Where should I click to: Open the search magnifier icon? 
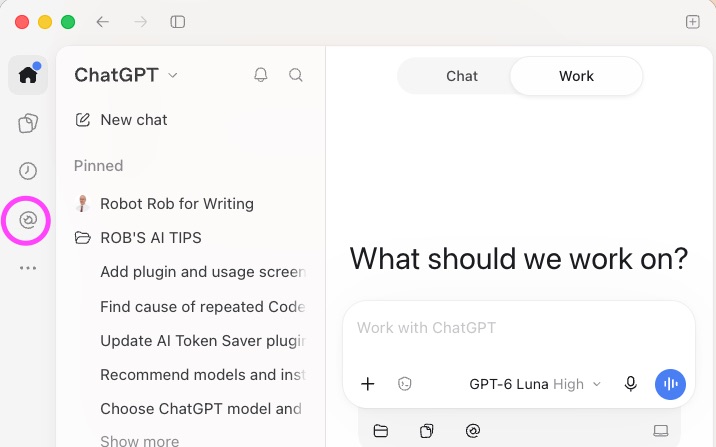click(296, 75)
